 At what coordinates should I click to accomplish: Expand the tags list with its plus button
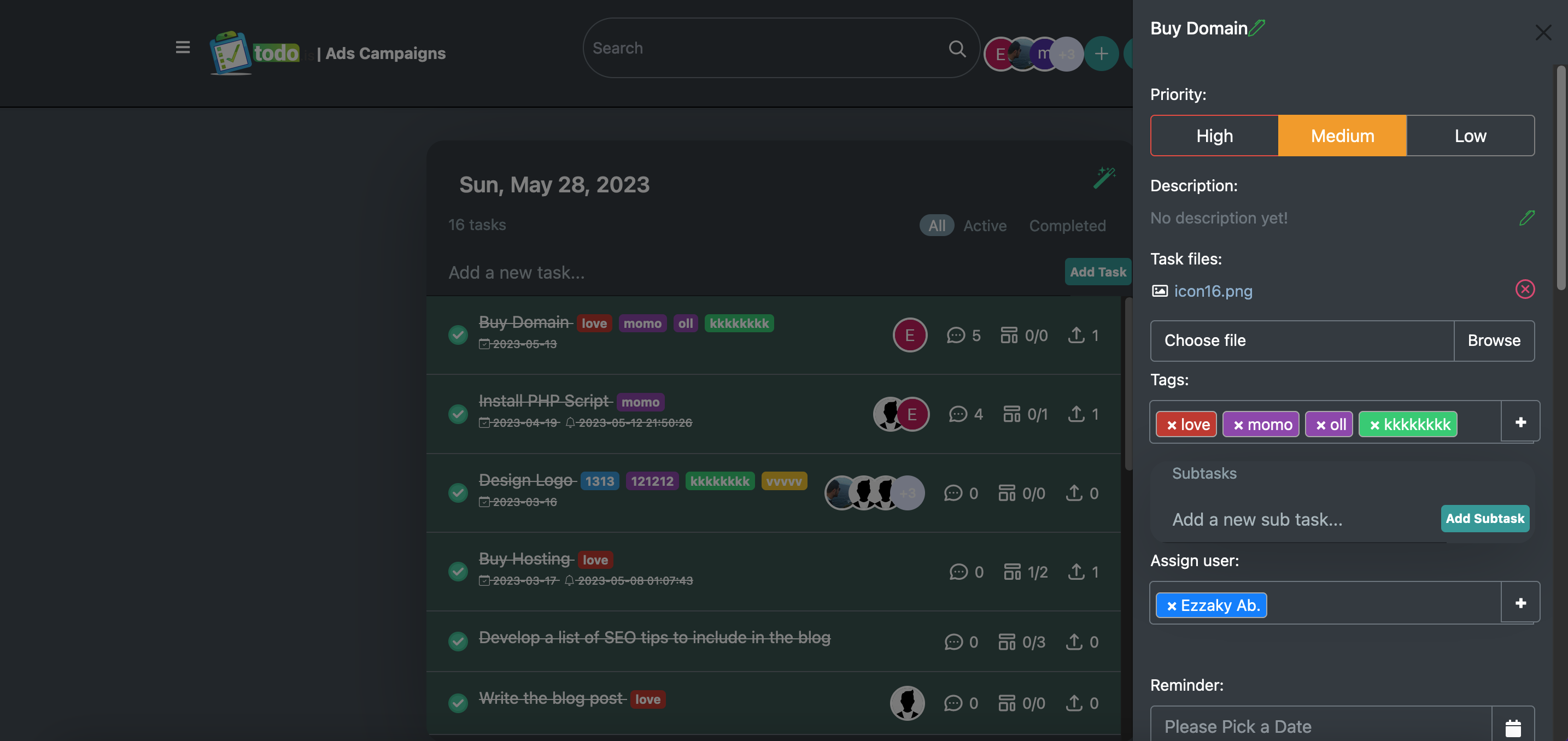(1520, 422)
